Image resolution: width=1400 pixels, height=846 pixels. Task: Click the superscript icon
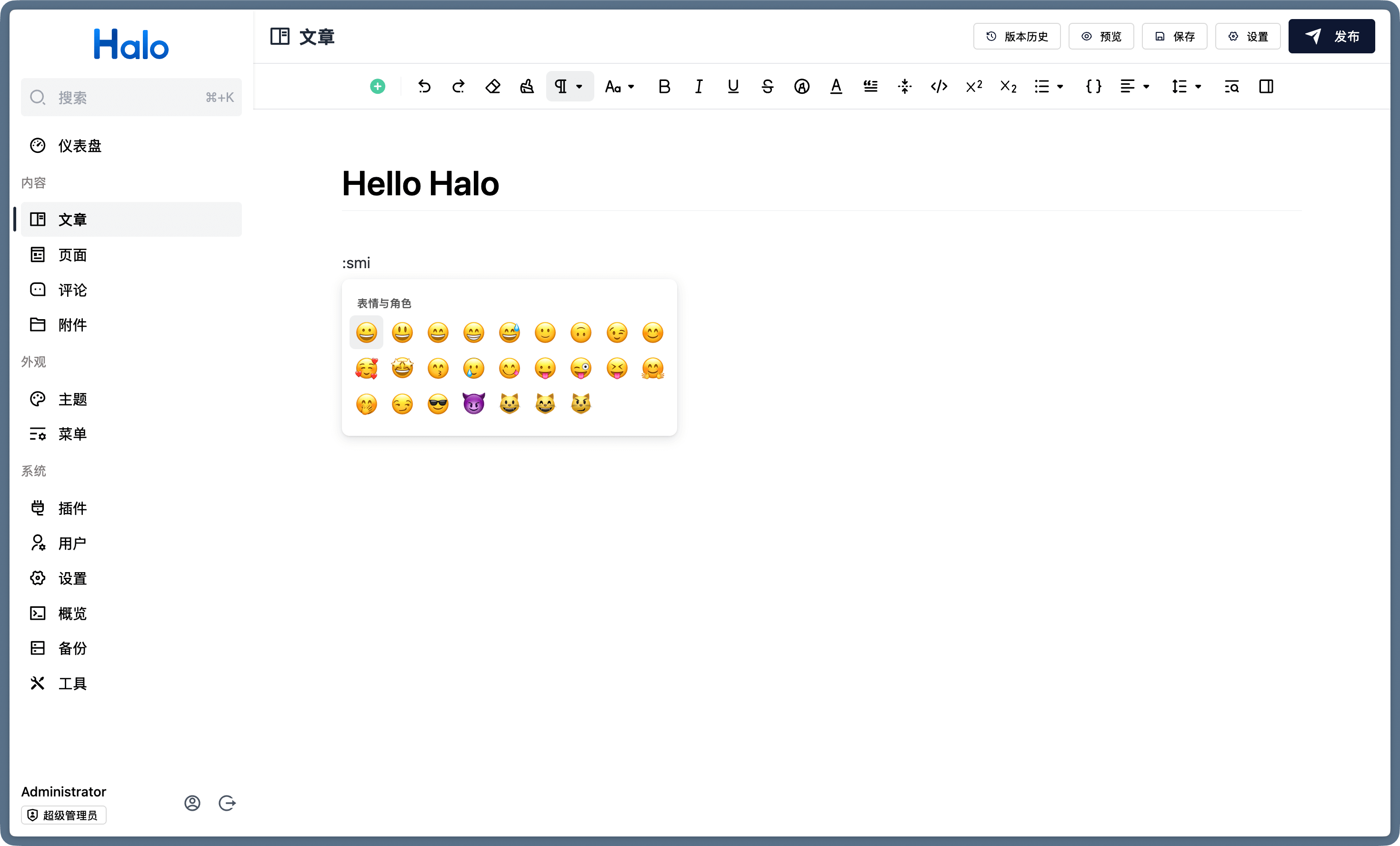974,86
